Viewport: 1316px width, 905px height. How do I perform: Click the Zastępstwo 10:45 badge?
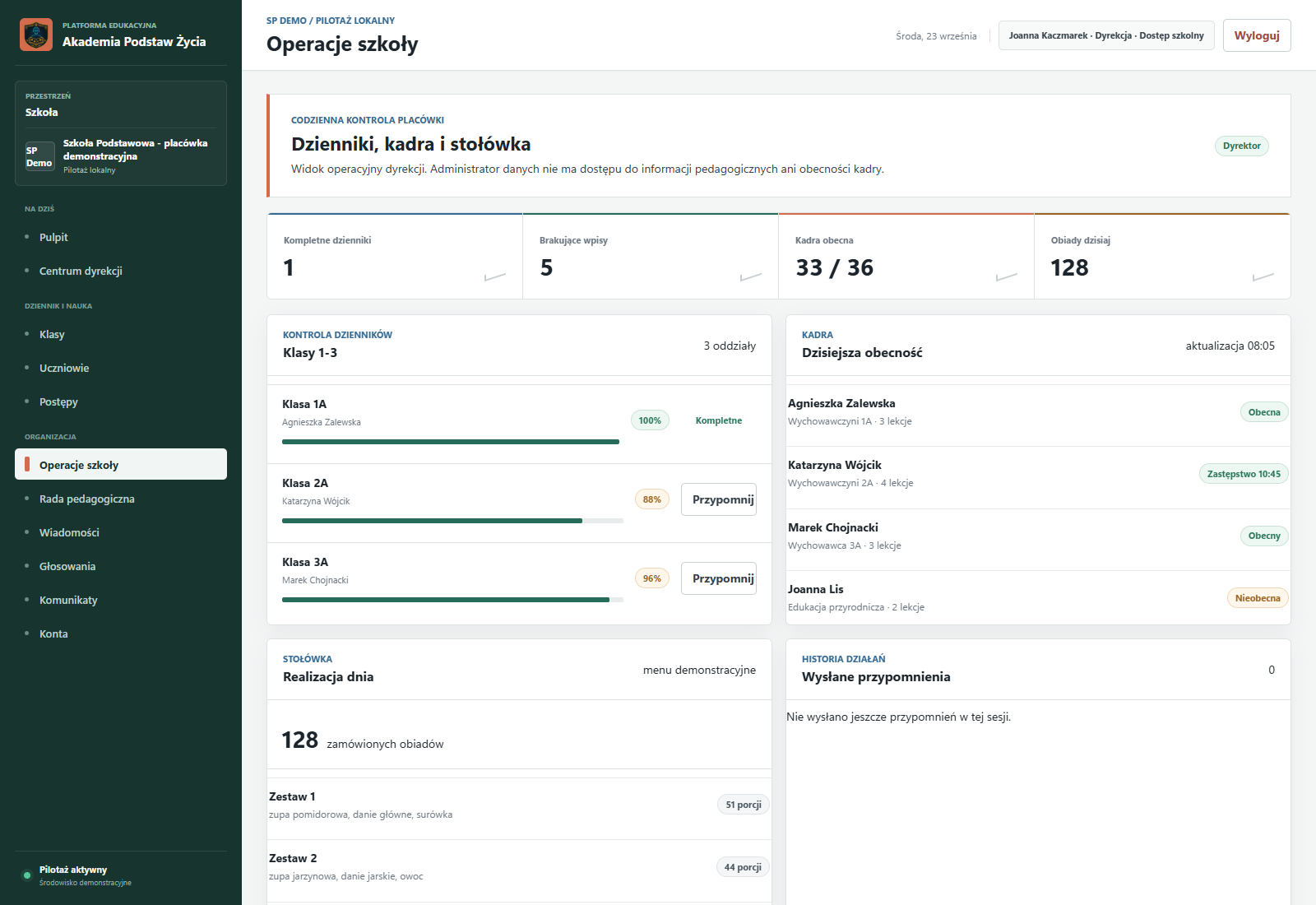click(1244, 474)
